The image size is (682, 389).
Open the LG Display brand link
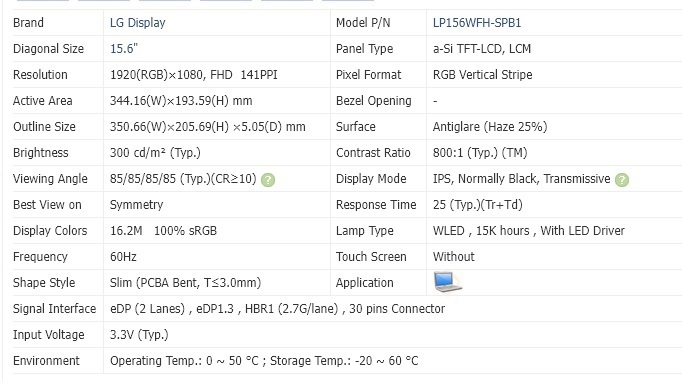point(137,23)
